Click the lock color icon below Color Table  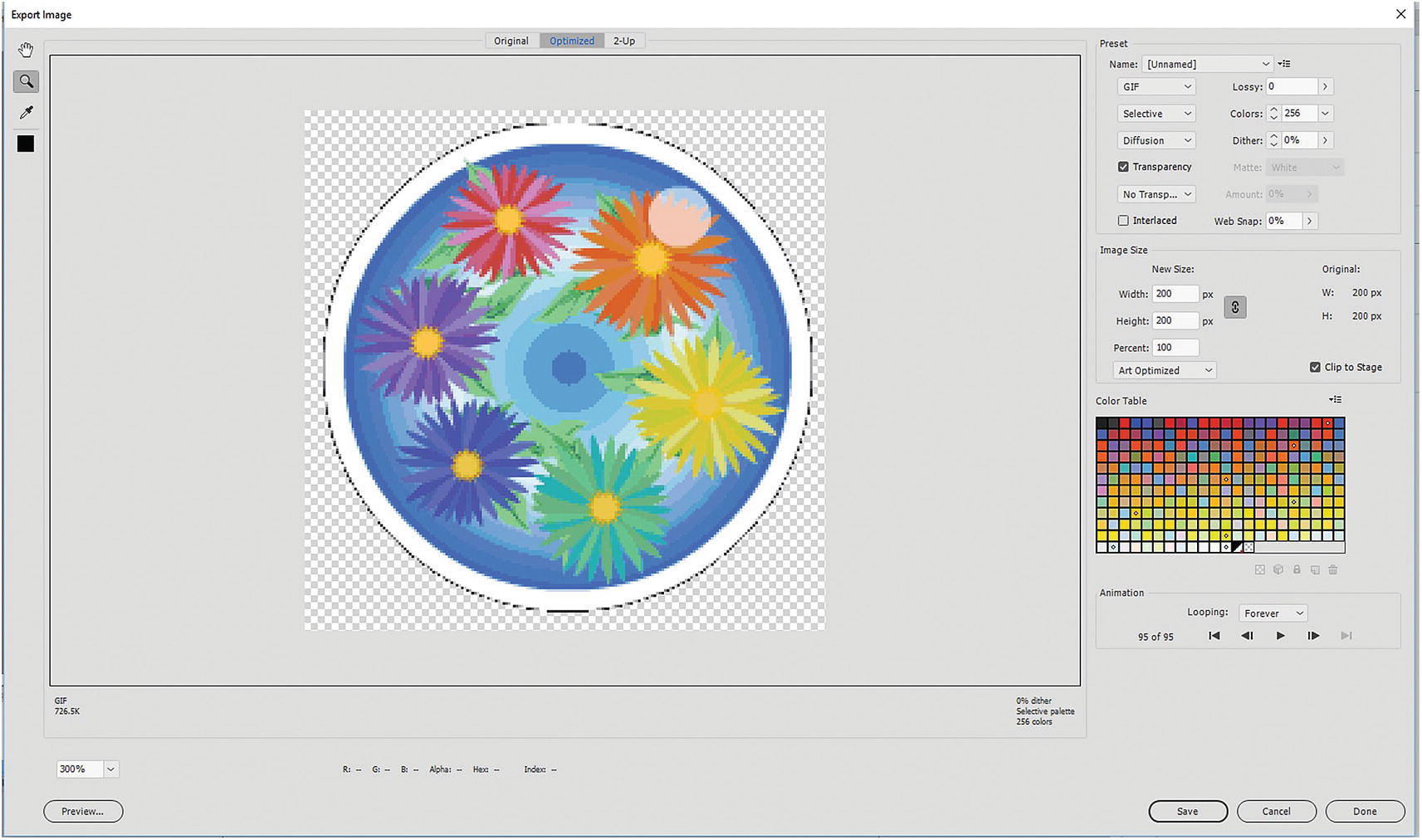coord(1297,570)
